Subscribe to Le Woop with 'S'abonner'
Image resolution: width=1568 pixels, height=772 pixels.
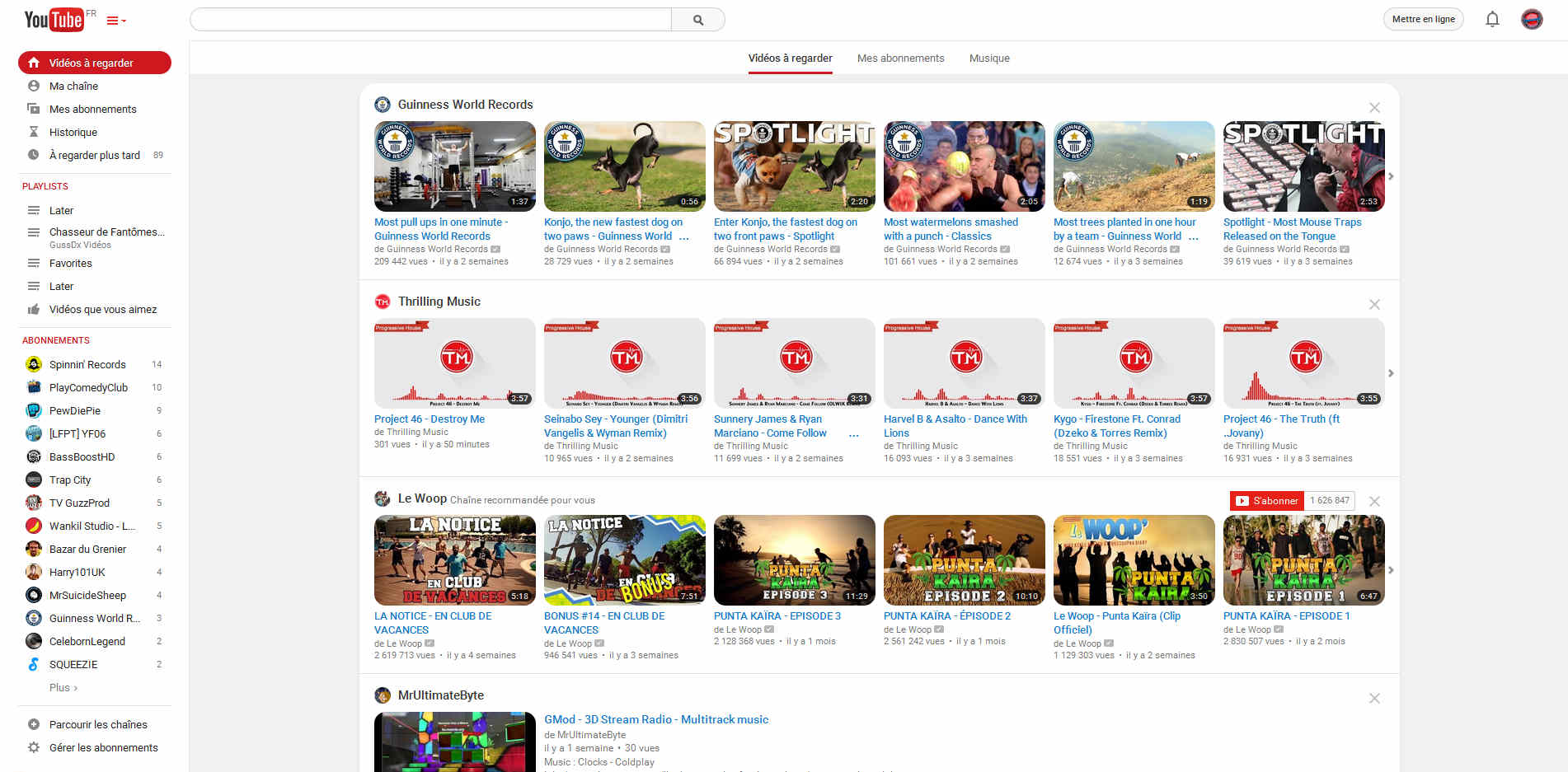click(1267, 500)
